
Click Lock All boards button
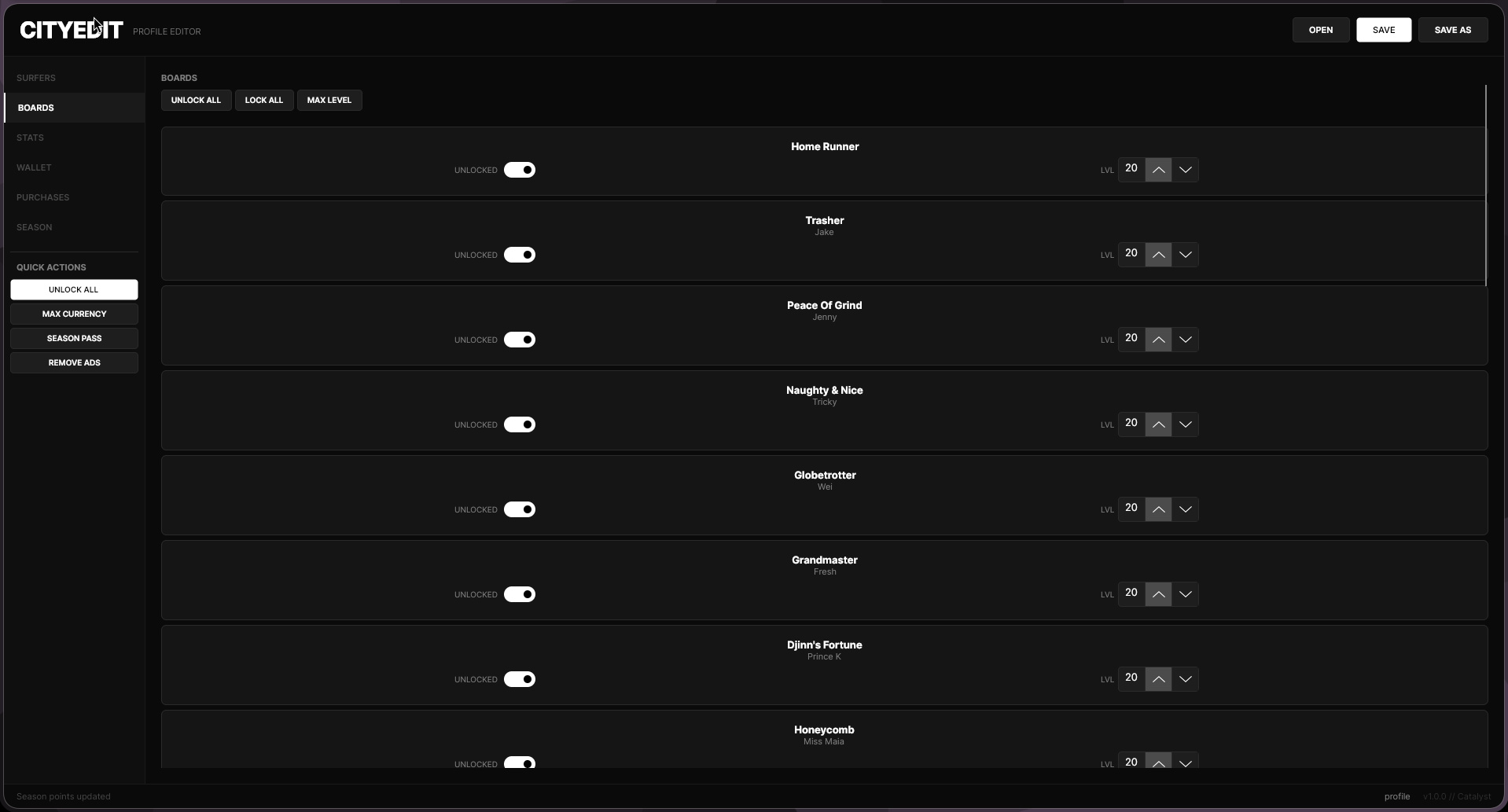coord(264,101)
